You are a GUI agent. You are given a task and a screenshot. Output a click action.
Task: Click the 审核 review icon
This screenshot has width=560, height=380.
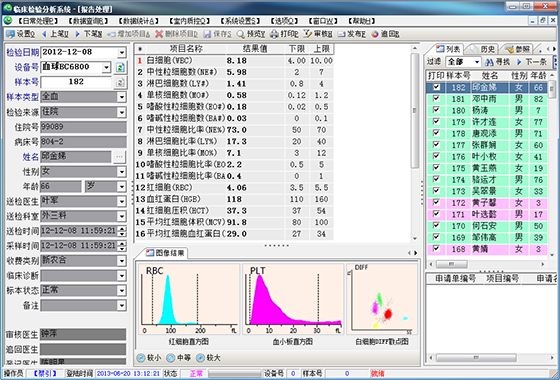308,34
